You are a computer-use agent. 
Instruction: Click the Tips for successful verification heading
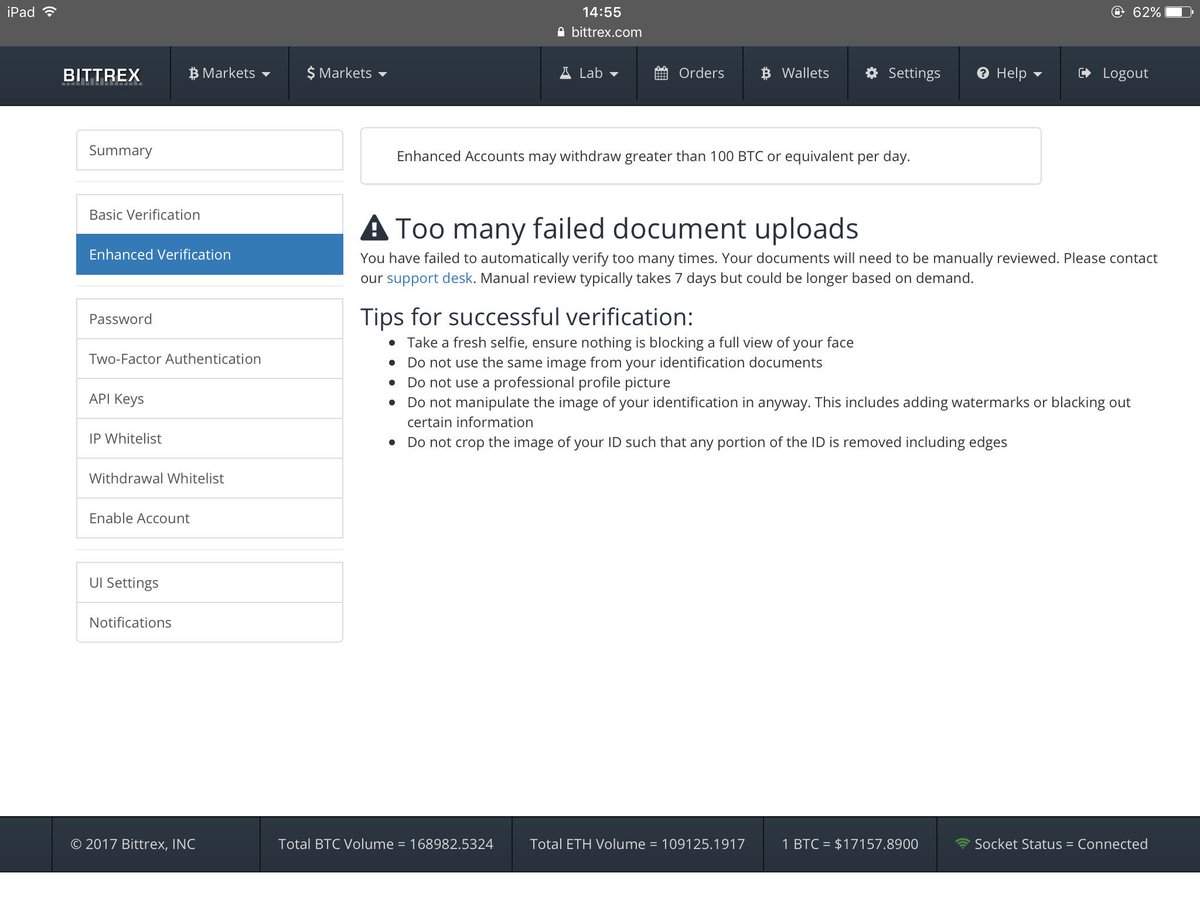(x=526, y=317)
